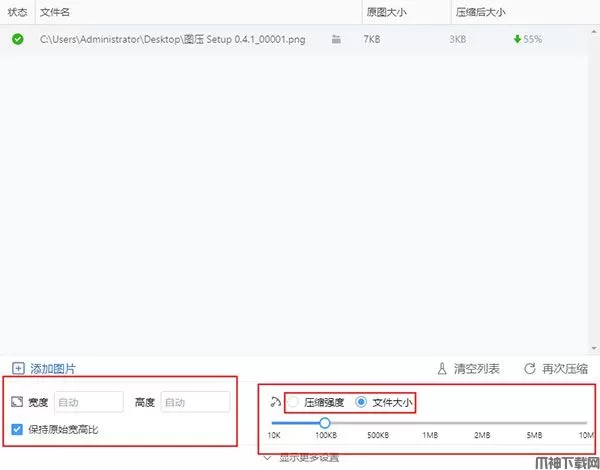
Task: Click the recompress refresh icon
Action: [530, 369]
